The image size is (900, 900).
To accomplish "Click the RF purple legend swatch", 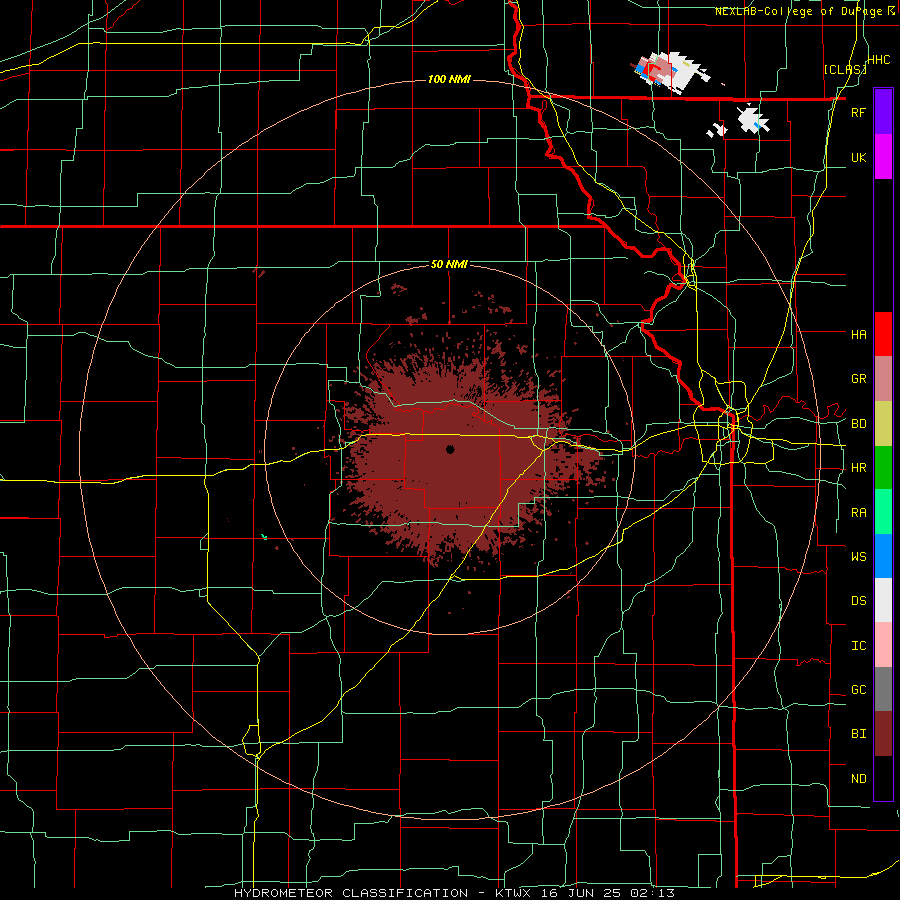I will pyautogui.click(x=883, y=112).
